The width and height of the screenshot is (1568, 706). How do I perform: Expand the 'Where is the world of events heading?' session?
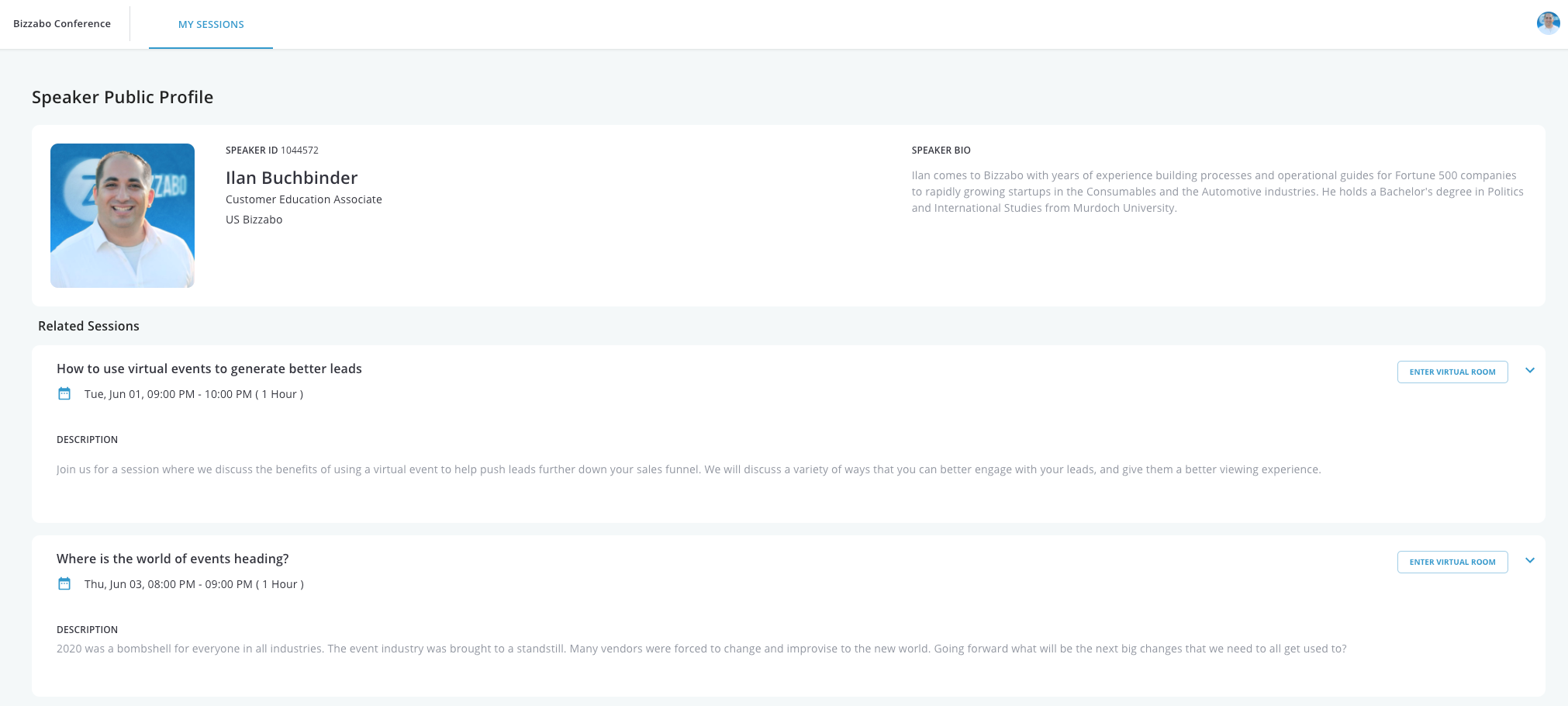point(1530,559)
